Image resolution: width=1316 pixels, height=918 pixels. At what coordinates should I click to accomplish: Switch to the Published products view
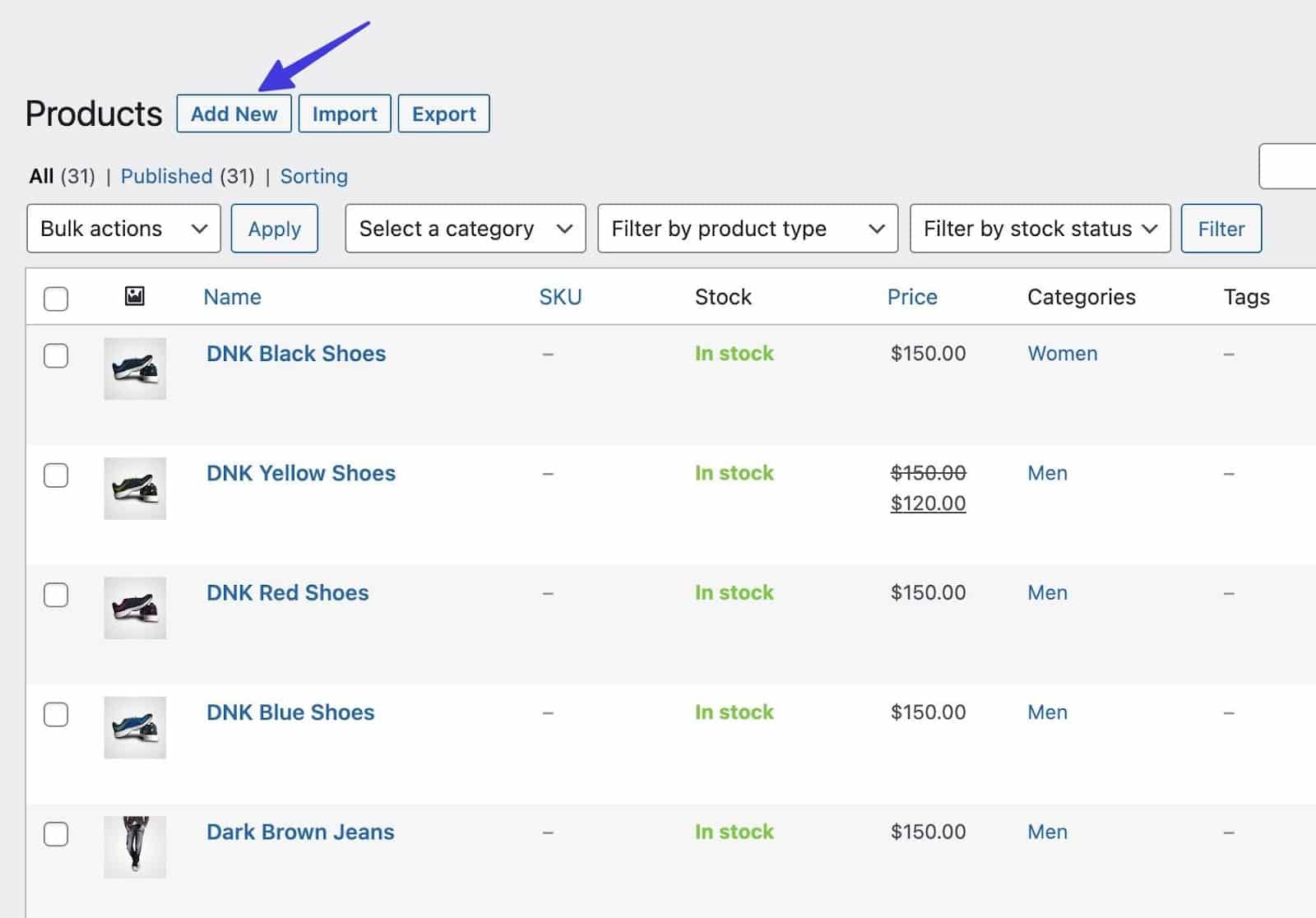tap(168, 176)
